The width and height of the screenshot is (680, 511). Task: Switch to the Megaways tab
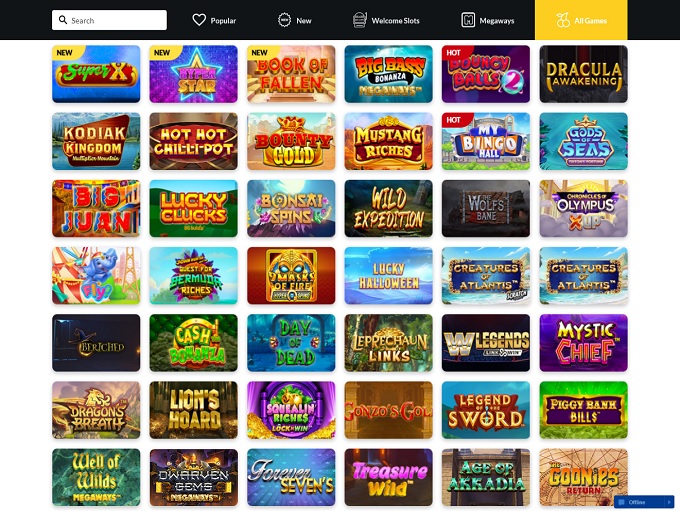point(488,20)
